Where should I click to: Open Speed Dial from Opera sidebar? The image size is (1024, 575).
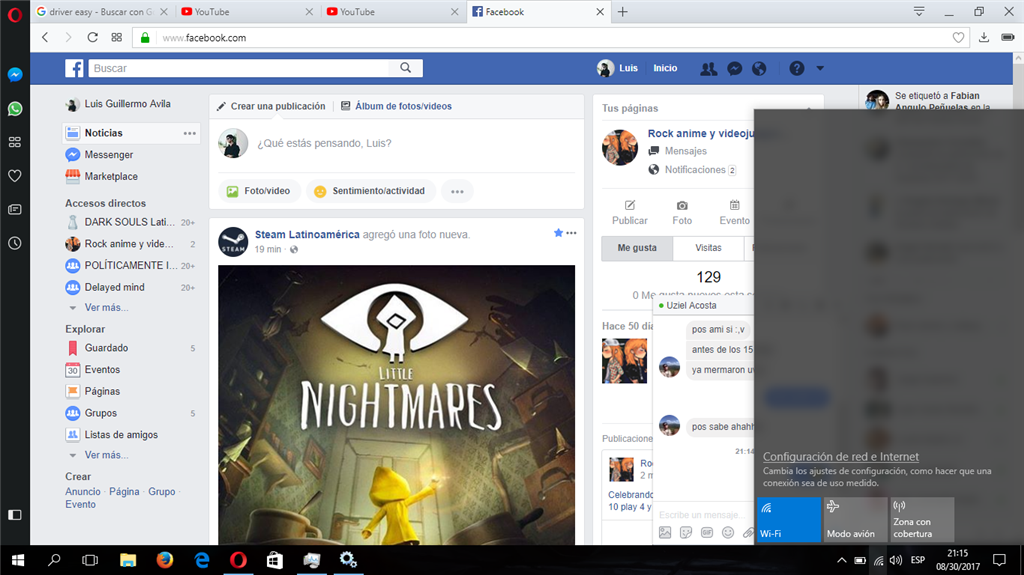pos(14,142)
